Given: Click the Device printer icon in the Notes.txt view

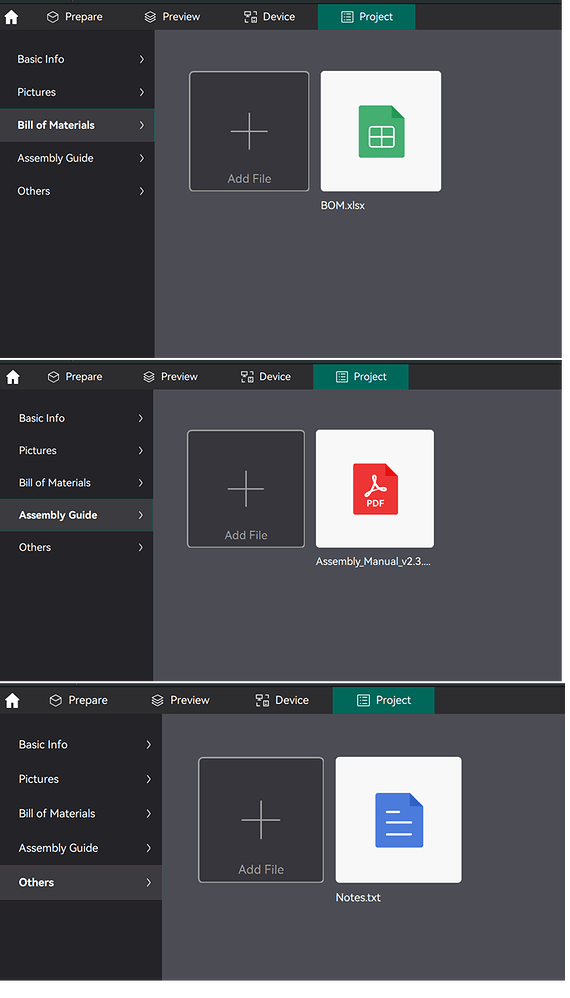Looking at the screenshot, I should click(262, 701).
